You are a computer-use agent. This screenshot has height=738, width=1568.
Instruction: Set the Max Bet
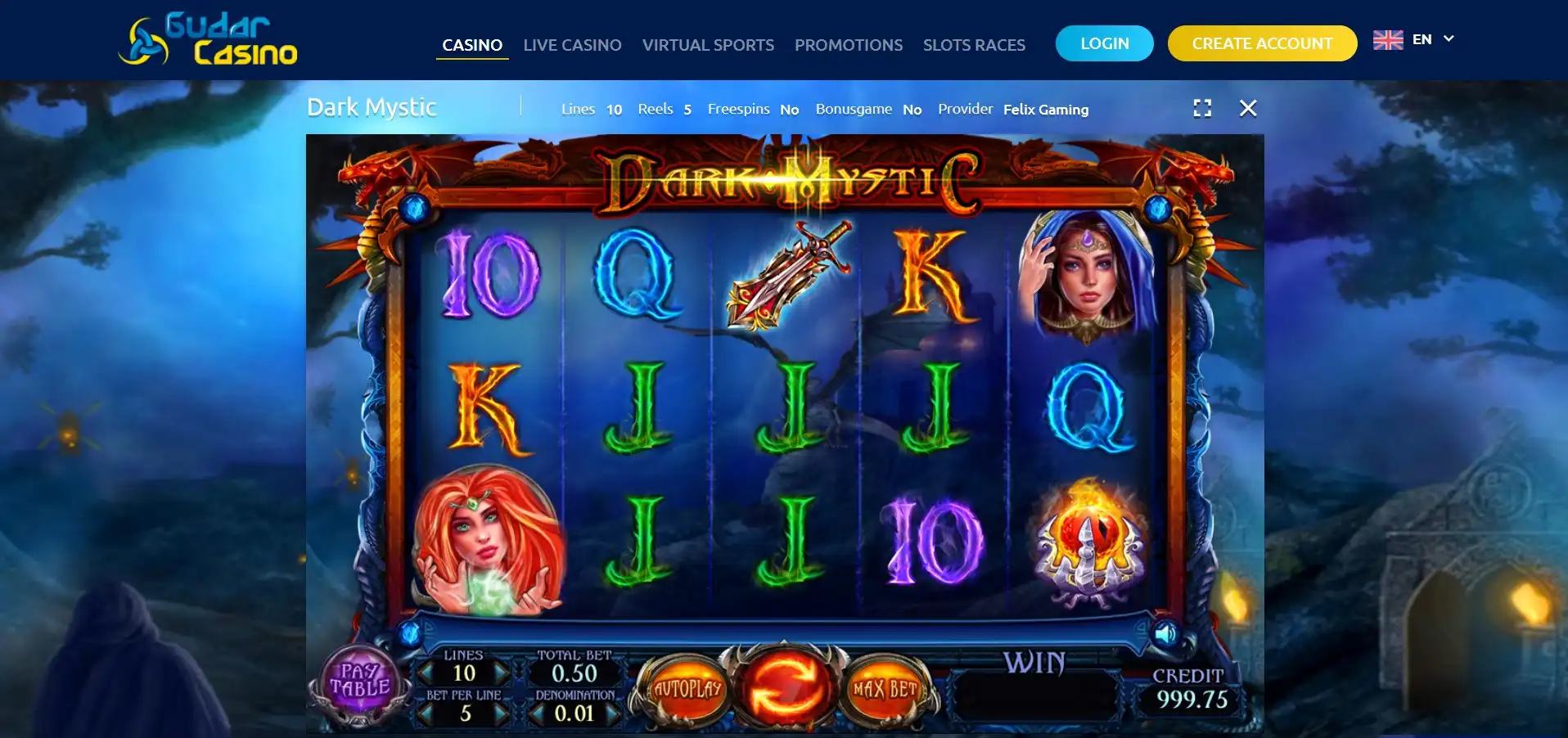[885, 690]
